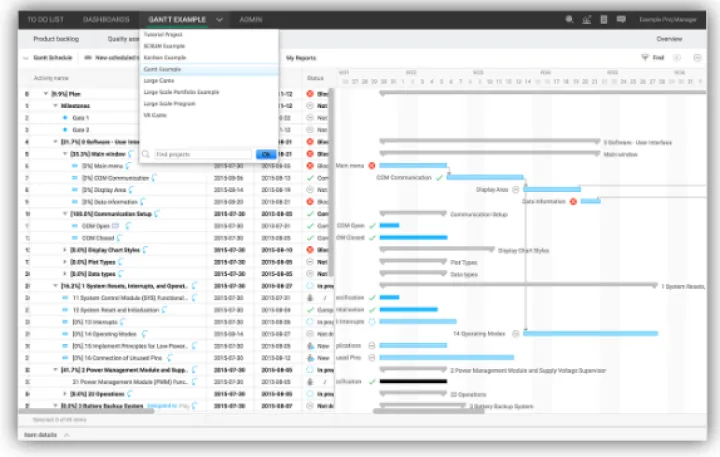Open the Gantt Example project dropdown arrow
The height and width of the screenshot is (457, 720).
pyautogui.click(x=219, y=19)
